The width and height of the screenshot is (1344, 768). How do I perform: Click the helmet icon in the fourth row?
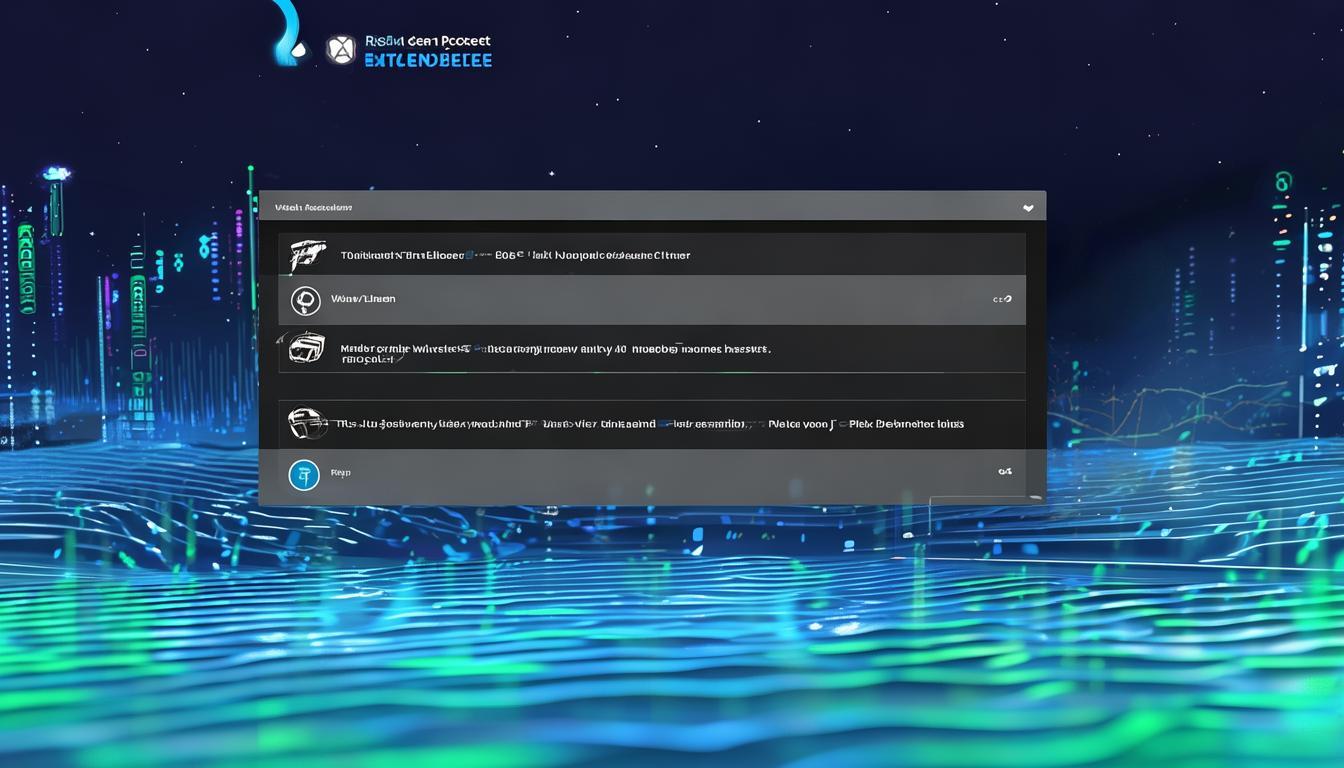click(x=306, y=424)
